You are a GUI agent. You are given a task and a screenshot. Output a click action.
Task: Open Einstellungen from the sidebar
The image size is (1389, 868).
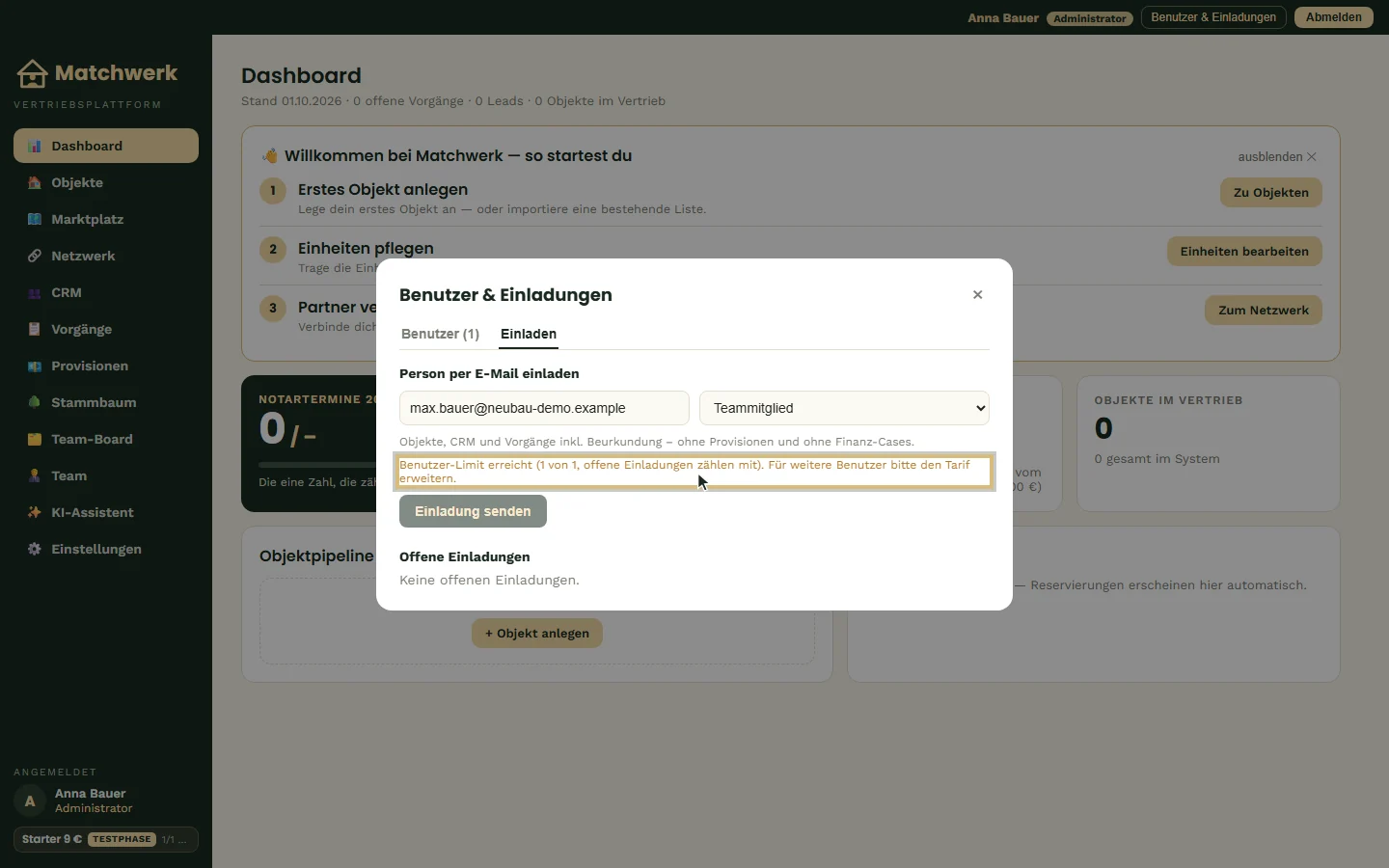tap(106, 550)
